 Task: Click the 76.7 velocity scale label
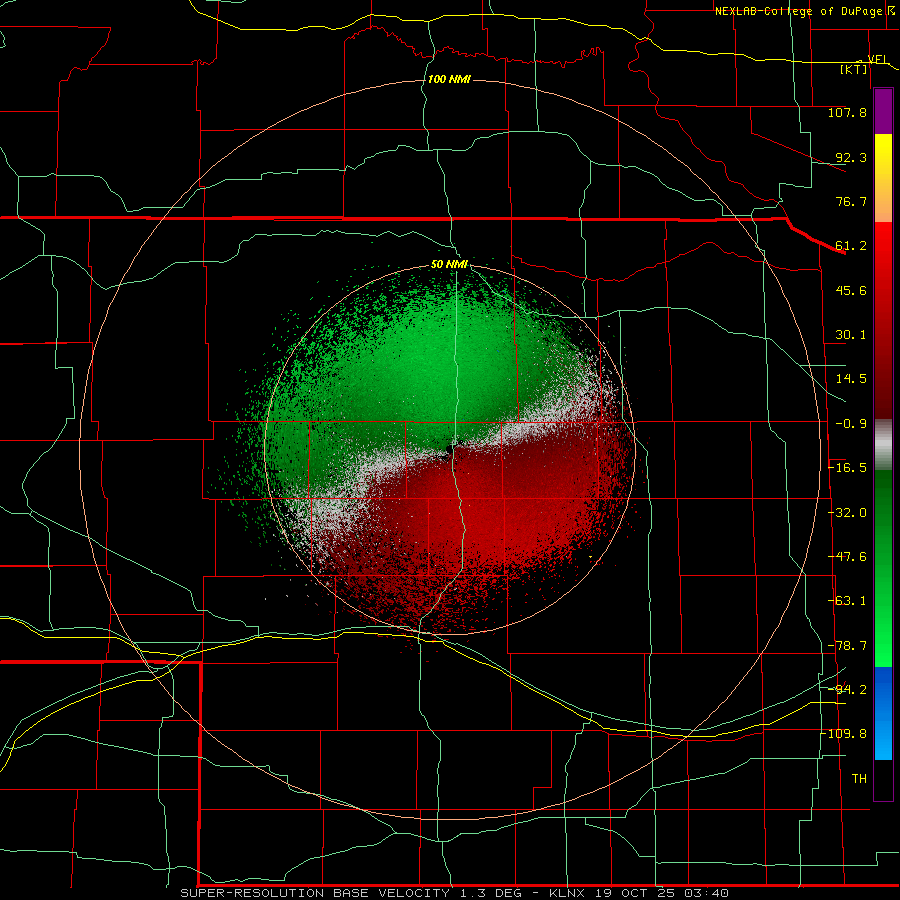pyautogui.click(x=851, y=201)
